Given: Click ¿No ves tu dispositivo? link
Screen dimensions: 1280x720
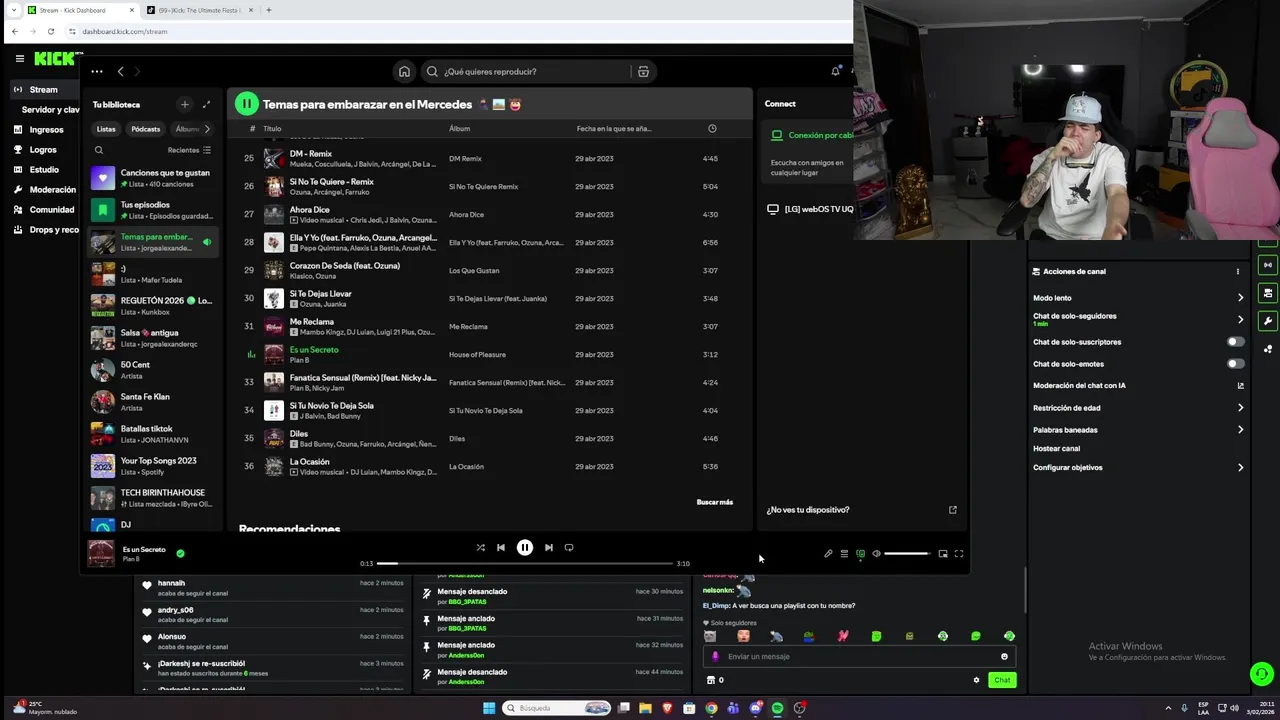Looking at the screenshot, I should [808, 510].
